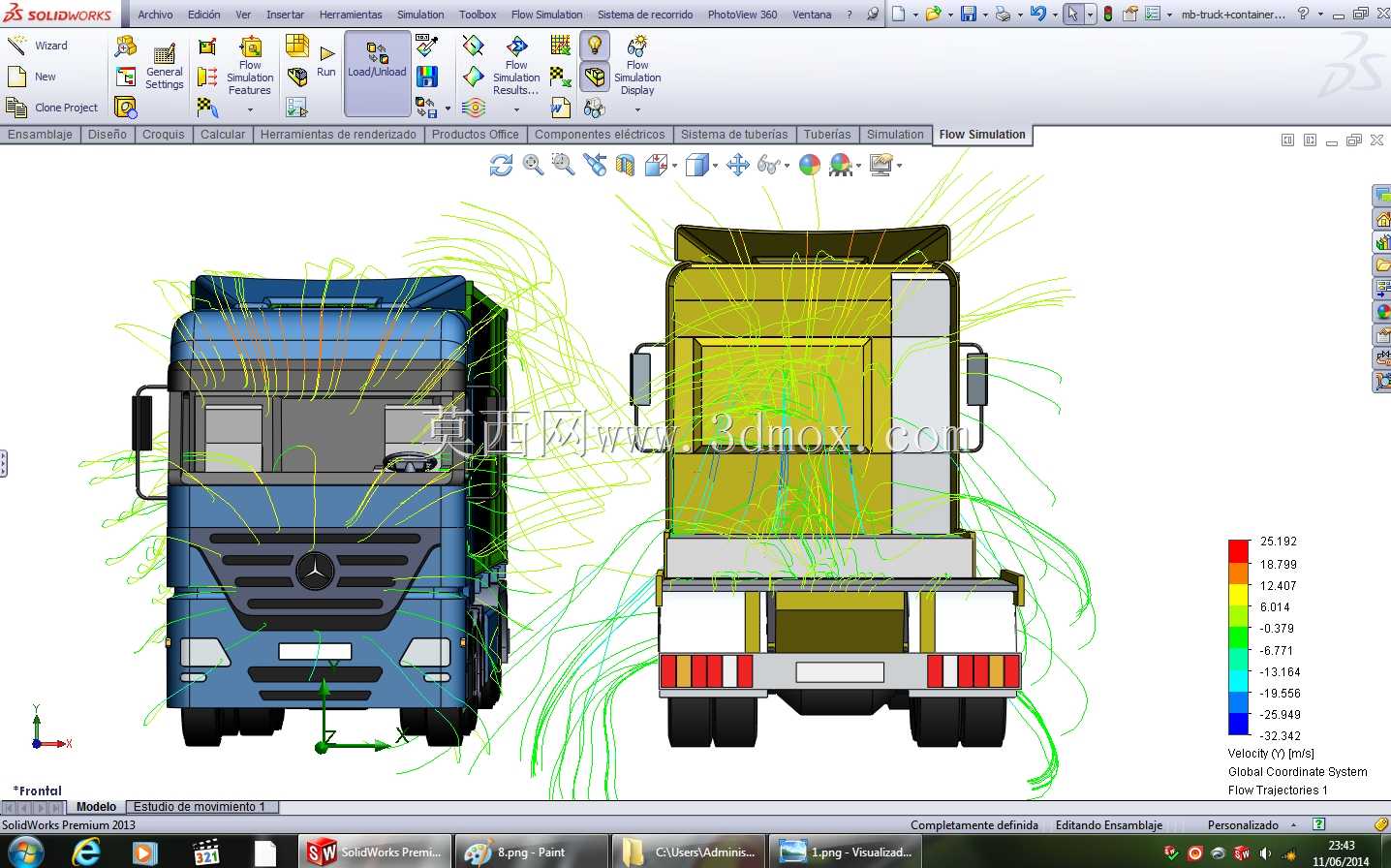Click the Editando Ensamblaje status text

click(x=1109, y=825)
